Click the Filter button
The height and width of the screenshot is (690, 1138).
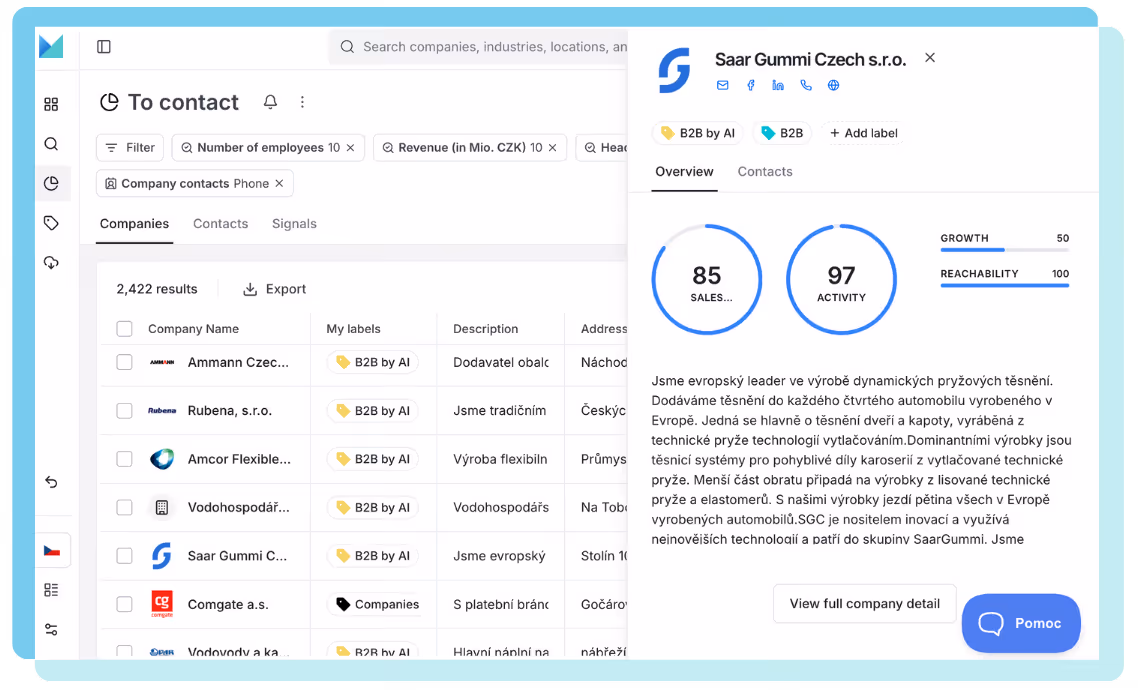130,147
